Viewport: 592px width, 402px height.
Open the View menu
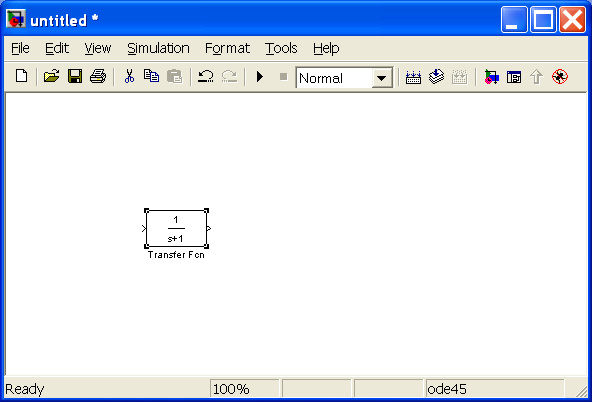pos(98,48)
